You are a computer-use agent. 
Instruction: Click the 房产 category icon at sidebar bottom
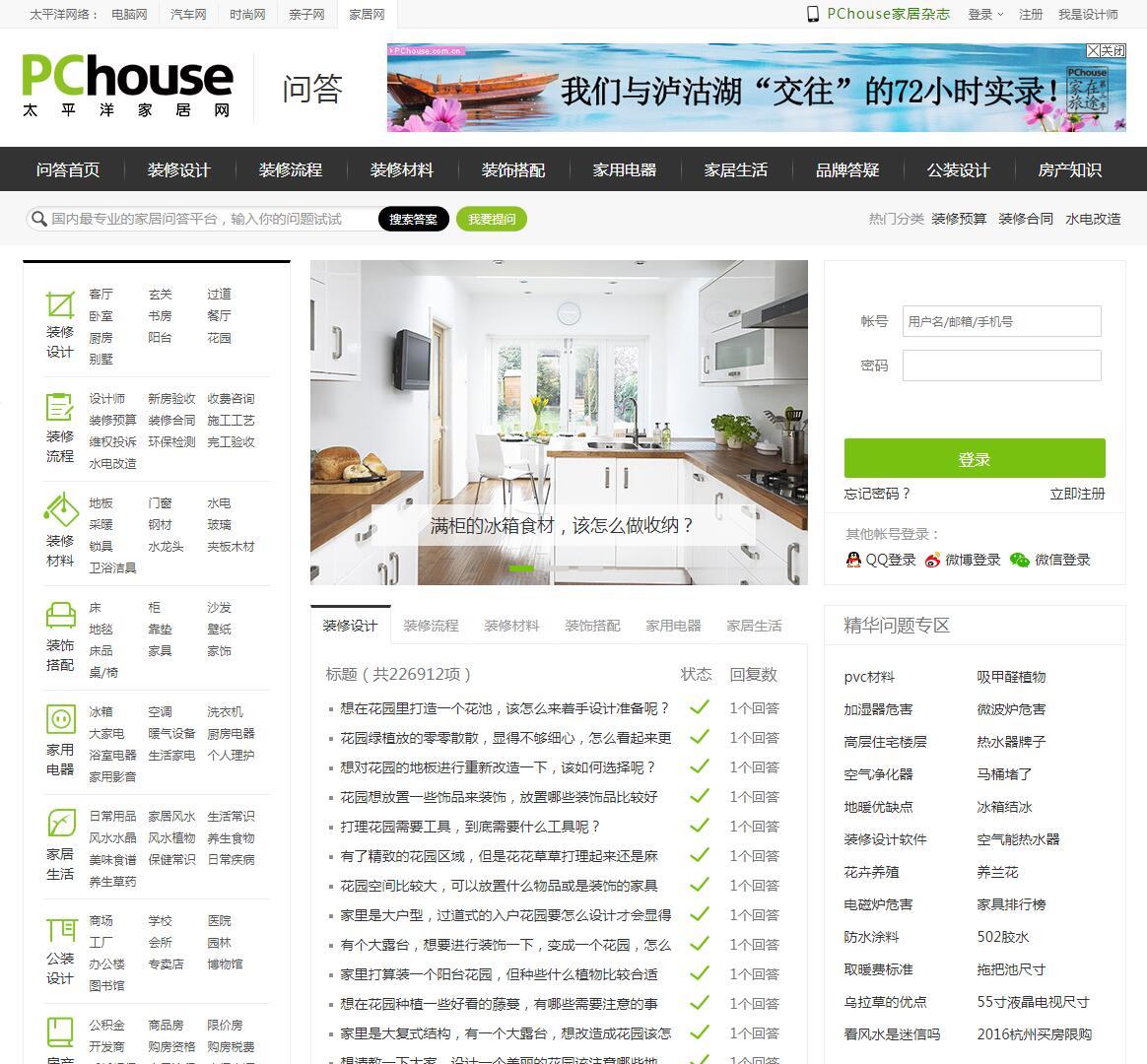[61, 1031]
